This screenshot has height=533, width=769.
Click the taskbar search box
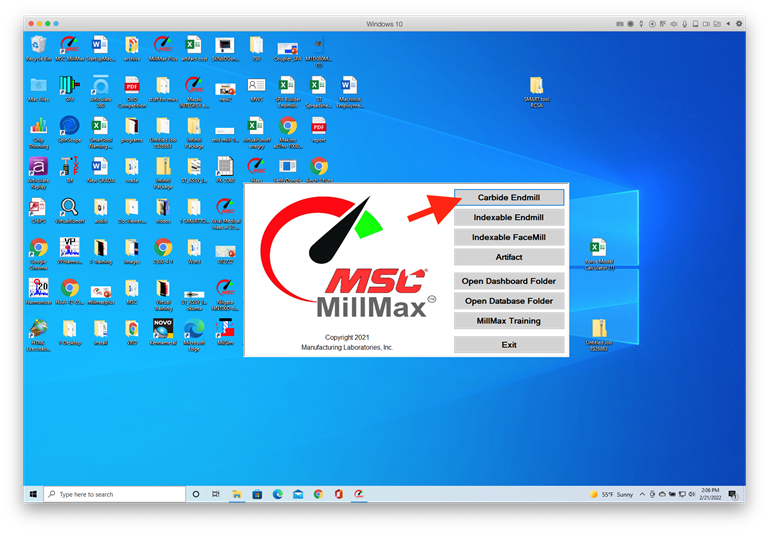point(115,494)
